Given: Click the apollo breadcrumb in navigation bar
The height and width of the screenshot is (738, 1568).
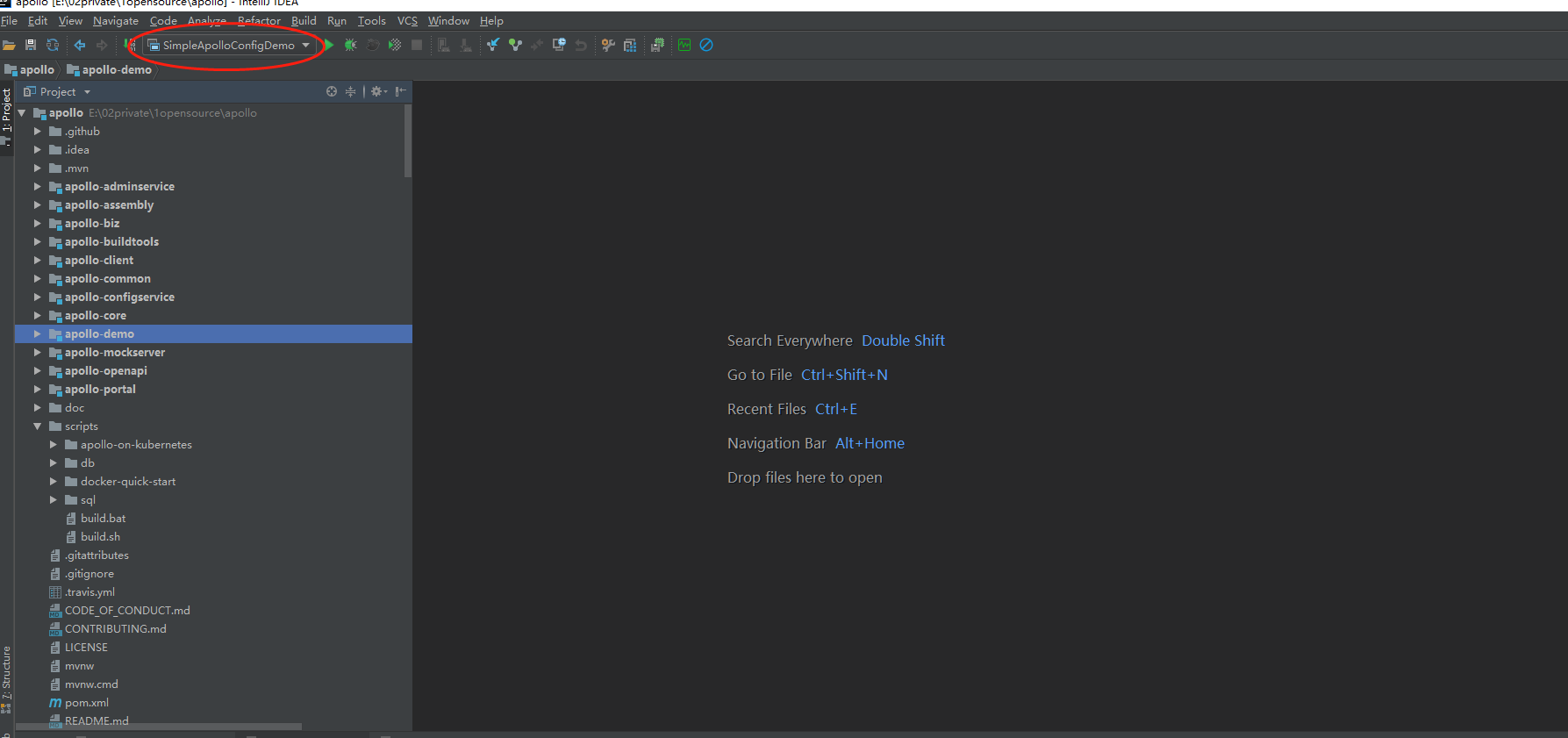Looking at the screenshot, I should click(30, 70).
